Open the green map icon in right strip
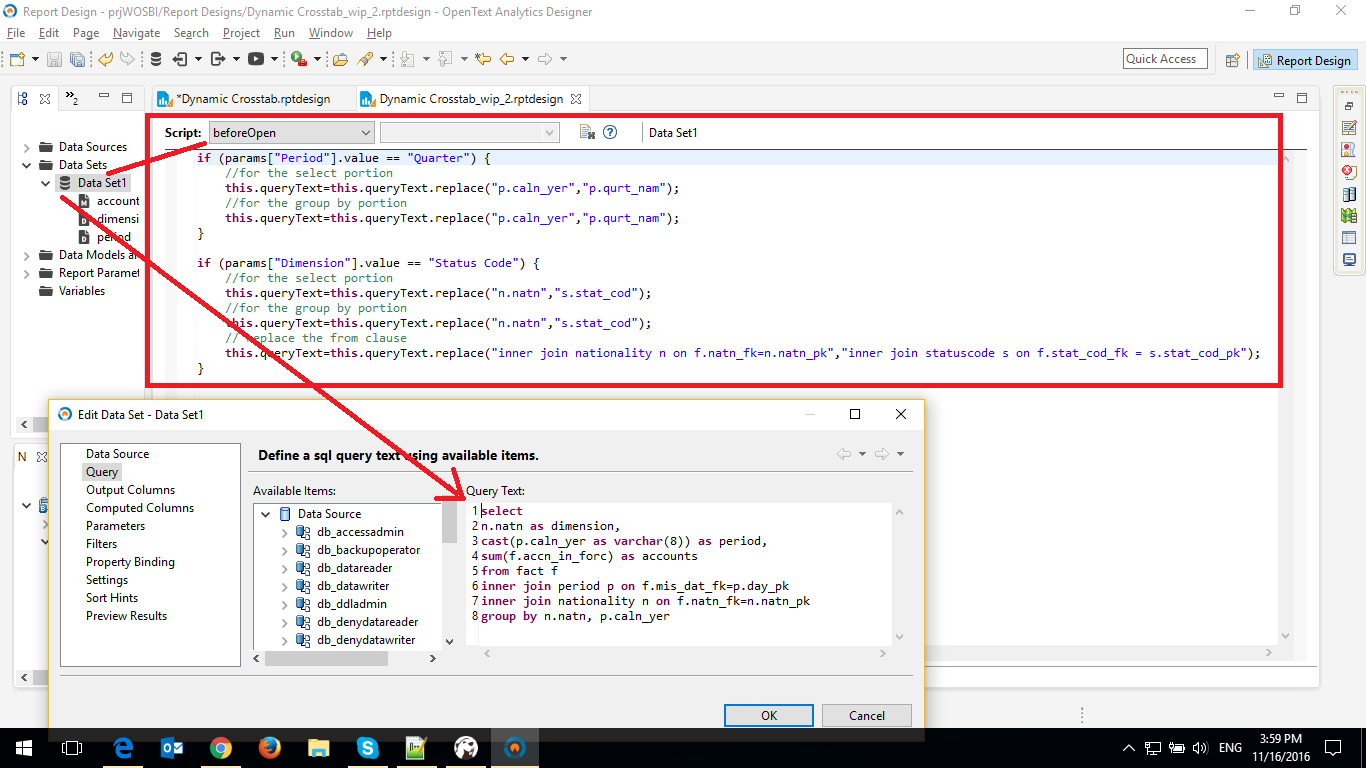Image resolution: width=1366 pixels, height=768 pixels. click(1349, 216)
